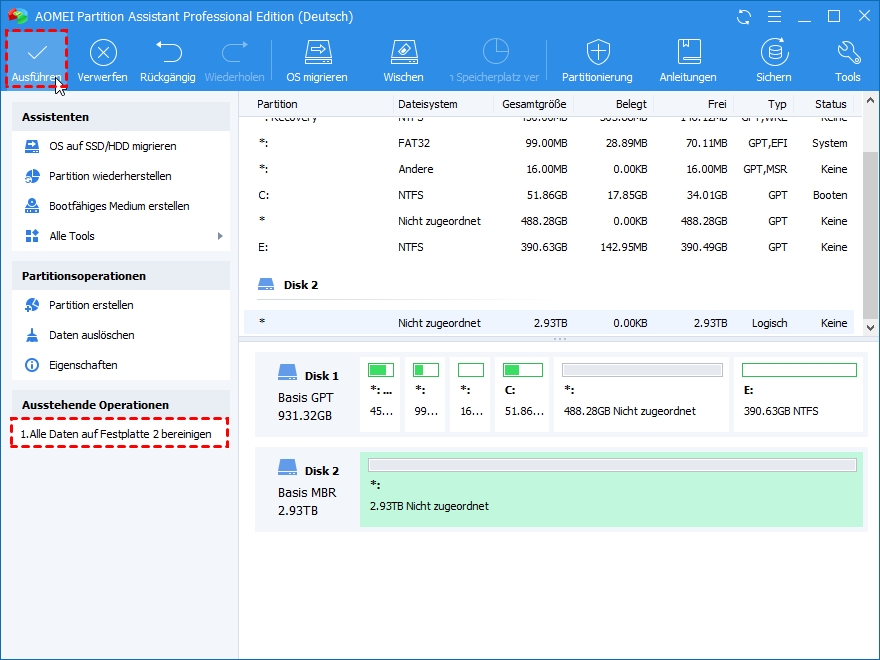
Task: Click the refresh icon in title bar
Action: (x=743, y=17)
